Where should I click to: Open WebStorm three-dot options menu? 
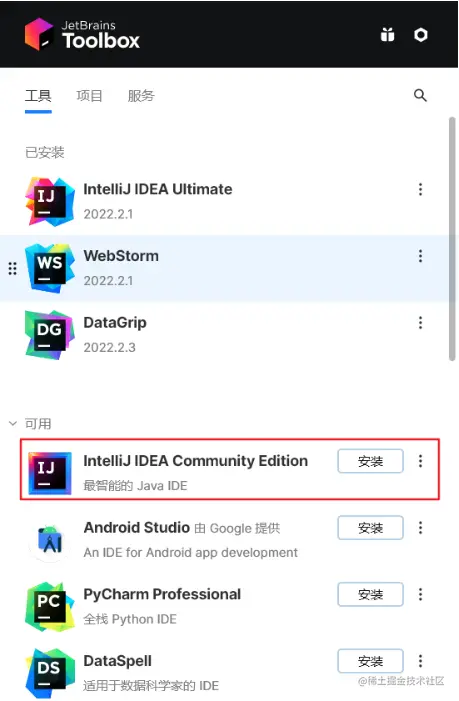click(x=420, y=256)
